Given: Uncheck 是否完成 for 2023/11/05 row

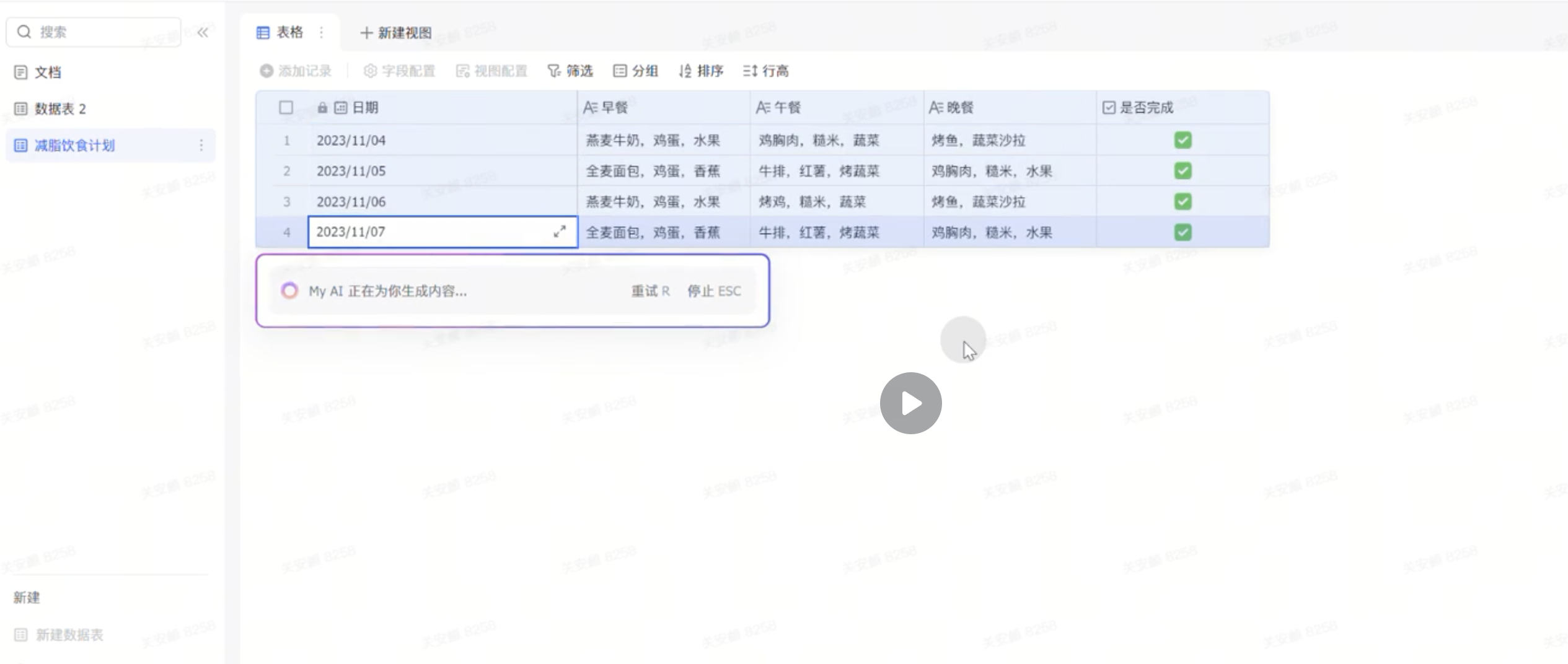Looking at the screenshot, I should click(x=1183, y=170).
